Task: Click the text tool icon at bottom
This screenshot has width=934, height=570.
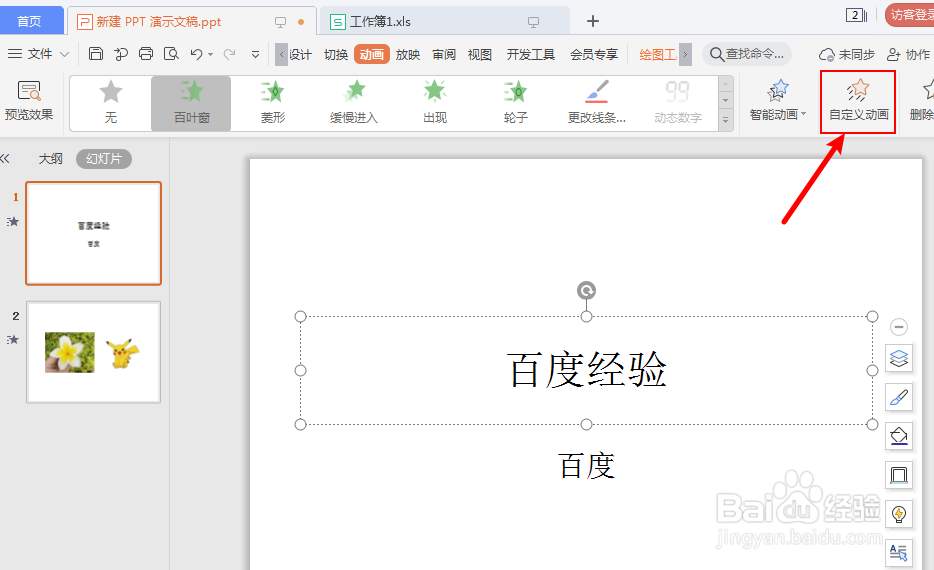Action: 899,553
